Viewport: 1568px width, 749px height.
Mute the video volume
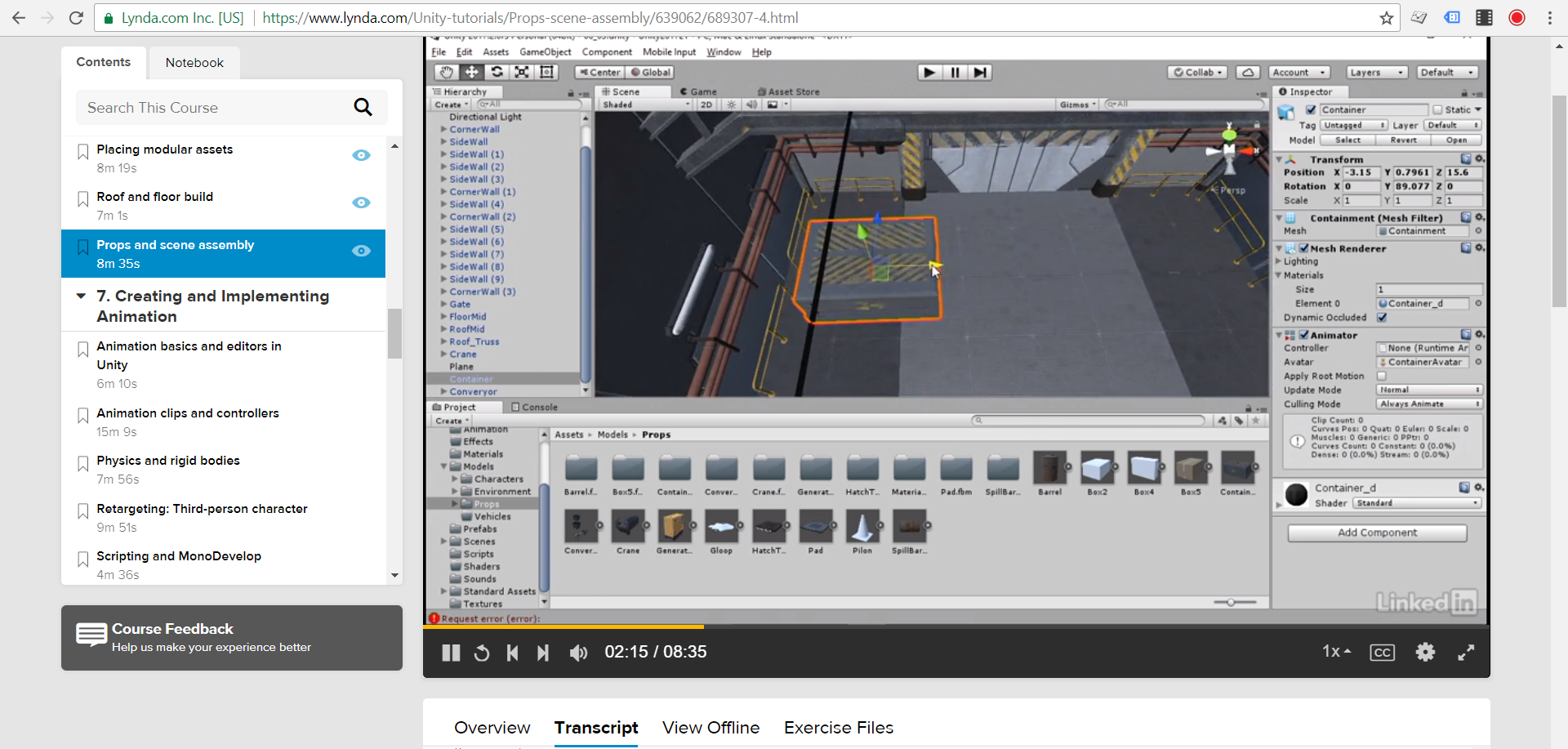(x=578, y=653)
